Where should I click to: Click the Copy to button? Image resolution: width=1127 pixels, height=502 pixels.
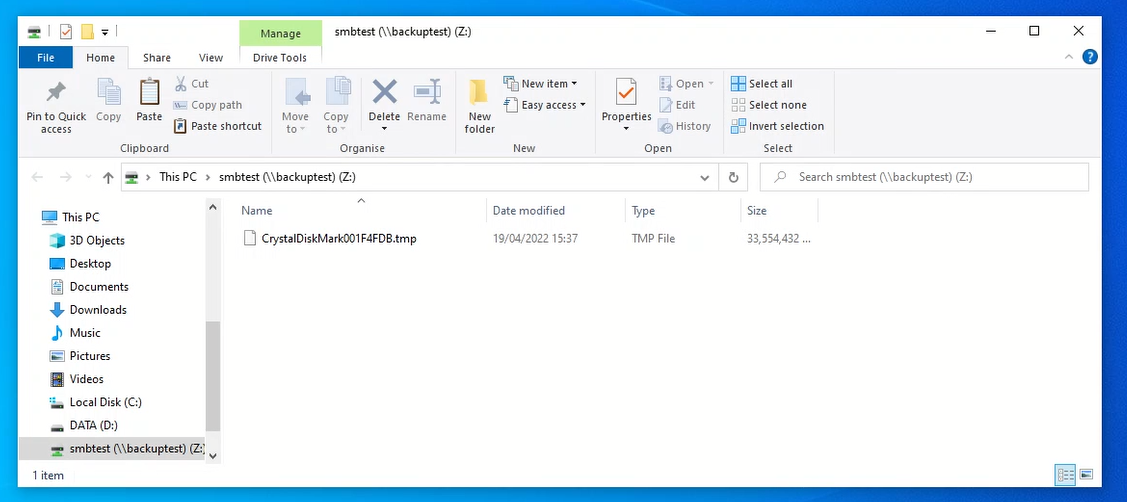[x=336, y=106]
